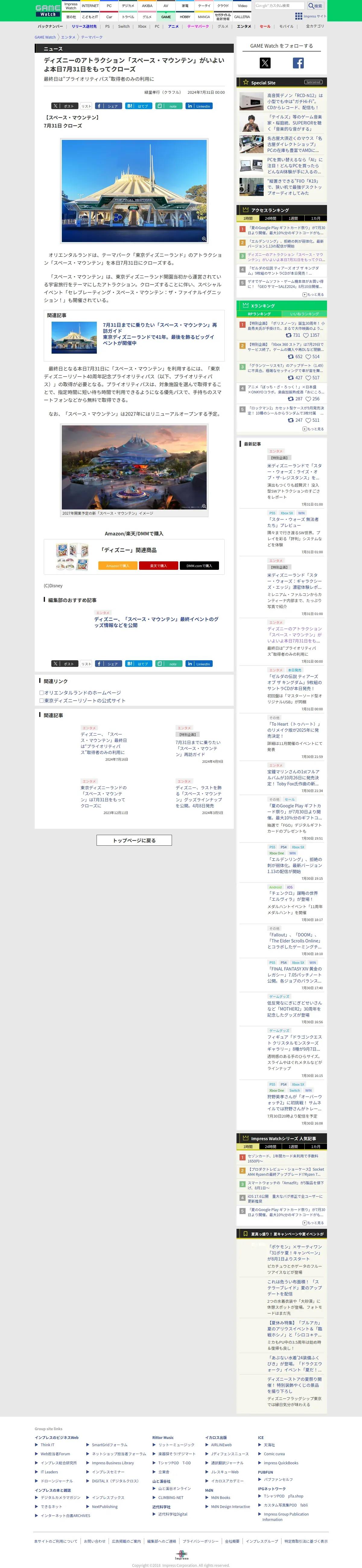Viewport: 362px width, 1568px height.
Task: Open the GALLERIA site tab in header
Action: [x=242, y=17]
